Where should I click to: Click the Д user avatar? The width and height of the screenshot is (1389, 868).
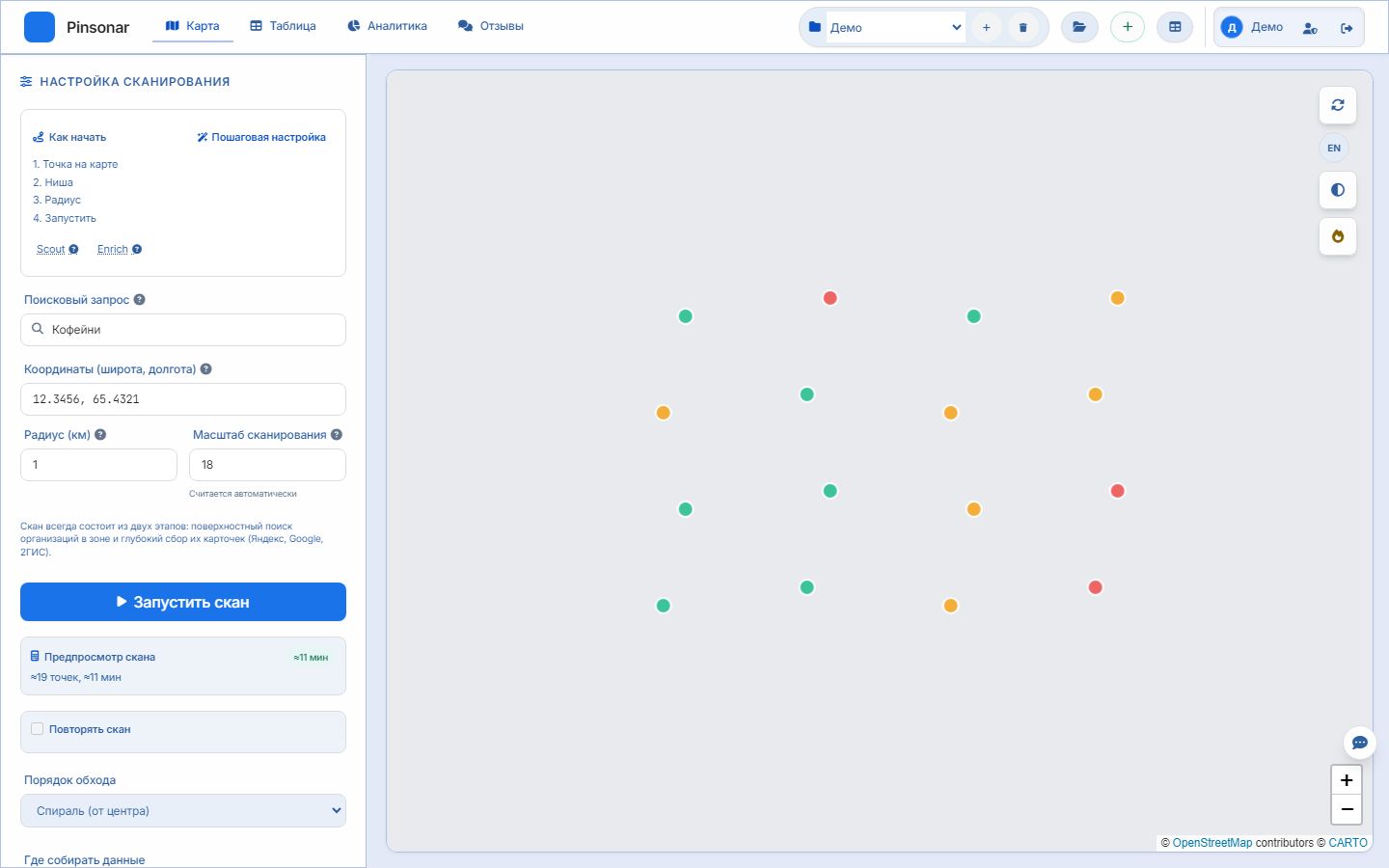click(1232, 27)
